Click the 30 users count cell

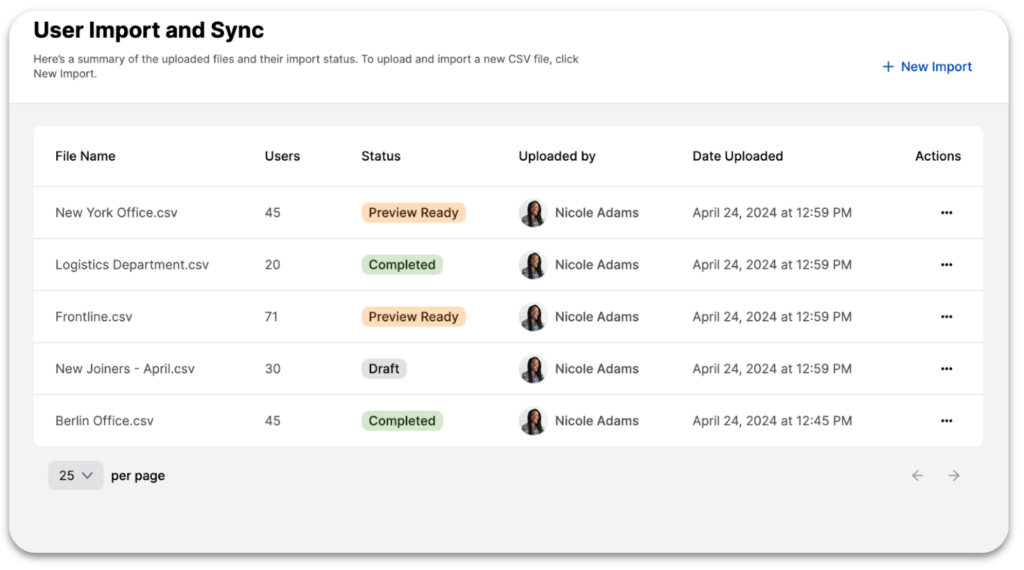click(272, 369)
